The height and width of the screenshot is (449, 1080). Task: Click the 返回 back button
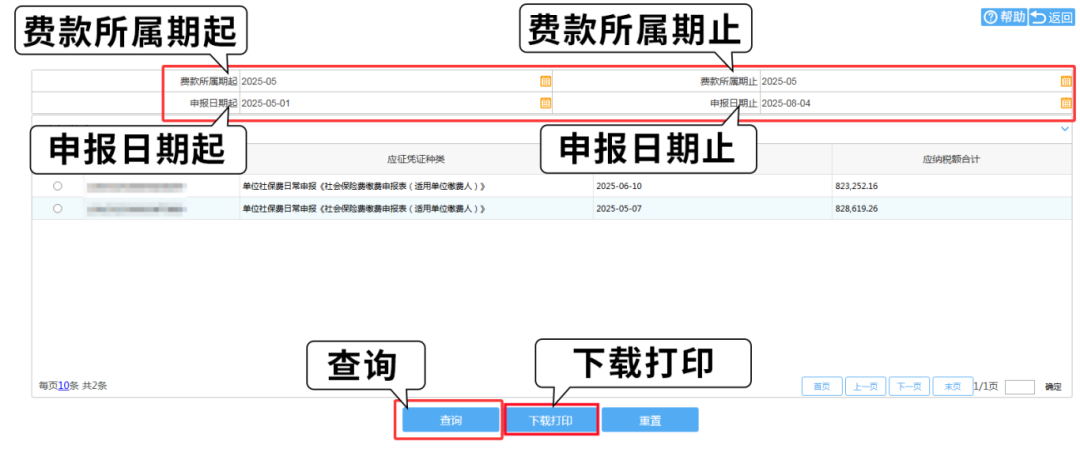click(x=1050, y=17)
